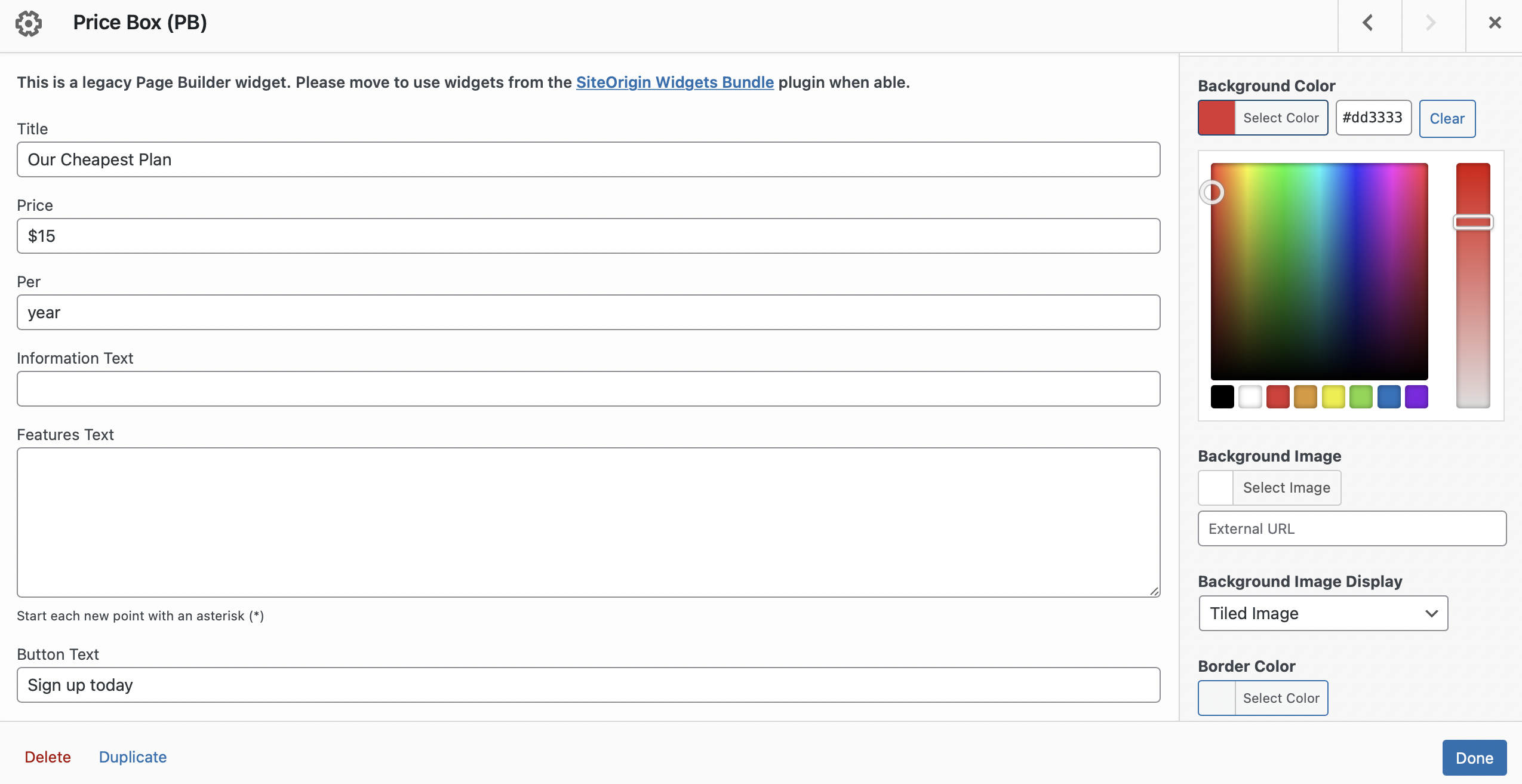1522x784 pixels.
Task: Go to next widget with right arrow
Action: pyautogui.click(x=1432, y=23)
